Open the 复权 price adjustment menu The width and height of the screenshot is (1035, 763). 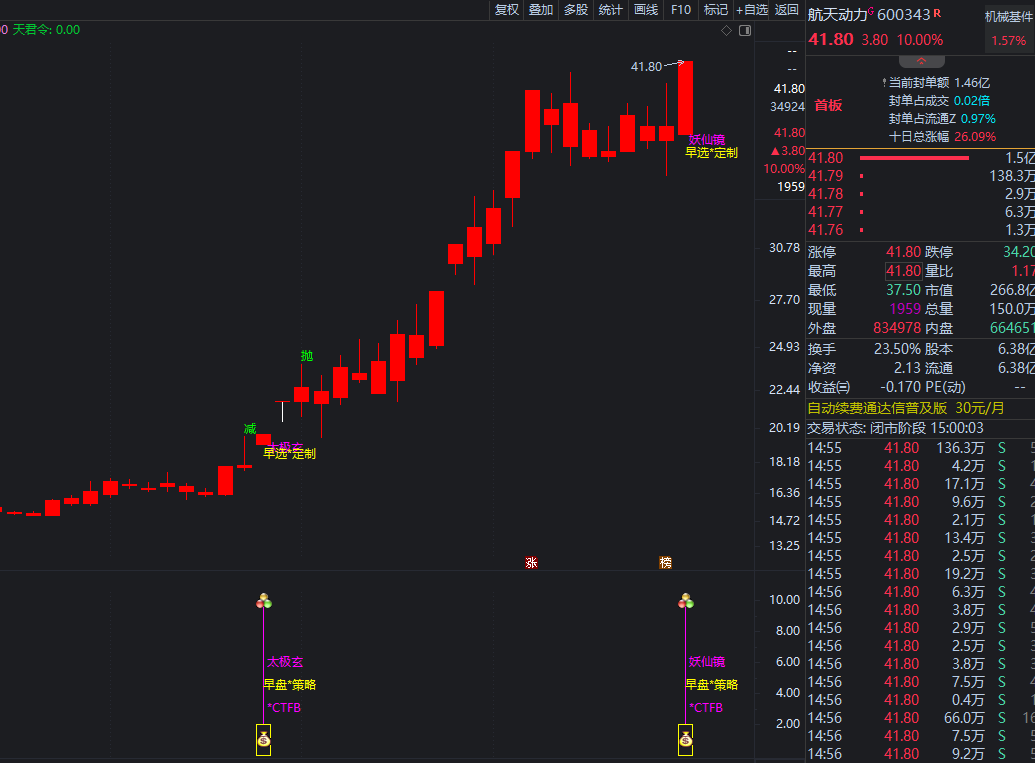pos(507,10)
